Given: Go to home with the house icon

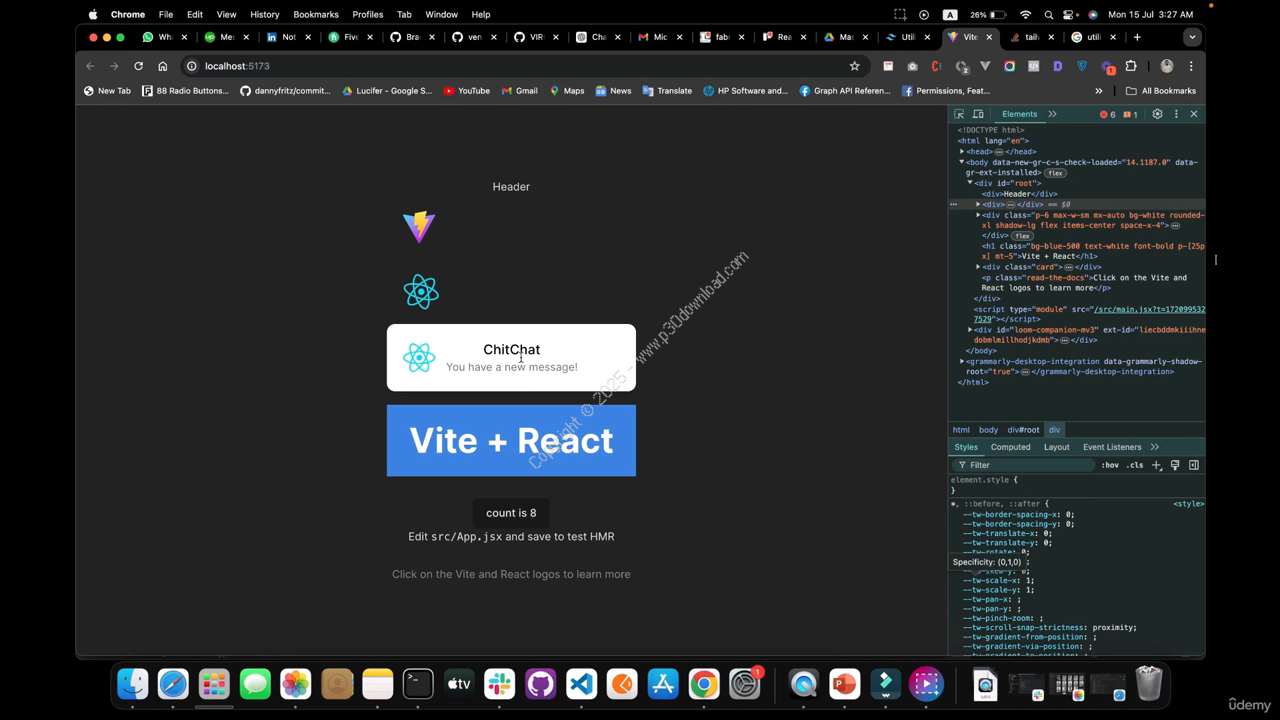Looking at the screenshot, I should pyautogui.click(x=162, y=66).
